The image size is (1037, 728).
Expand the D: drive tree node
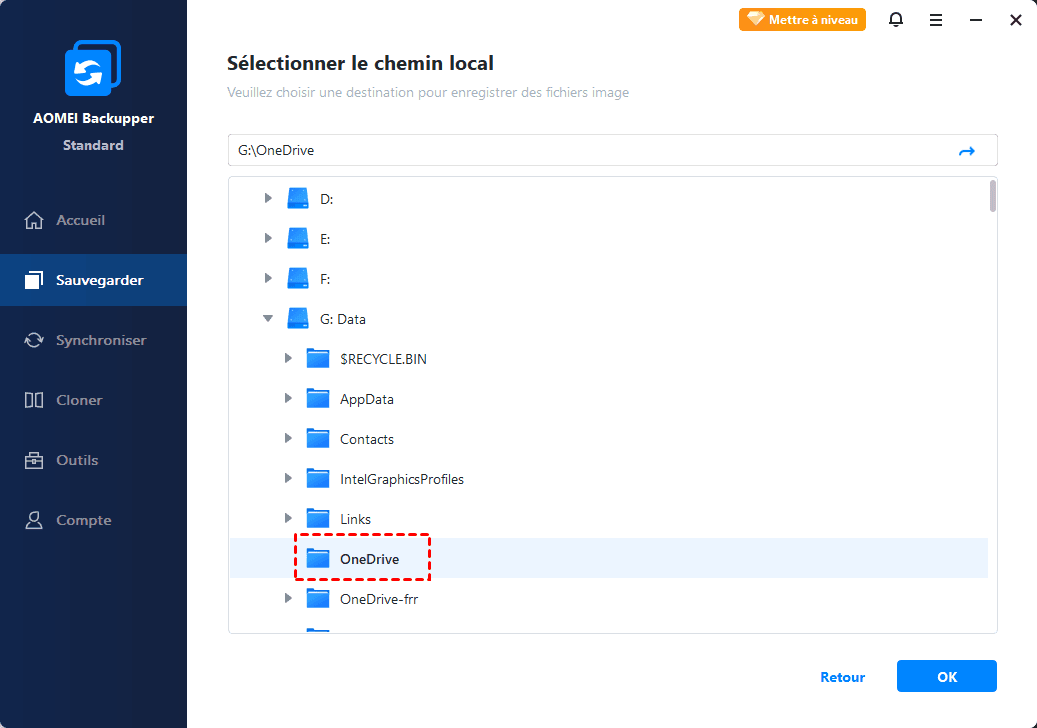pyautogui.click(x=268, y=199)
